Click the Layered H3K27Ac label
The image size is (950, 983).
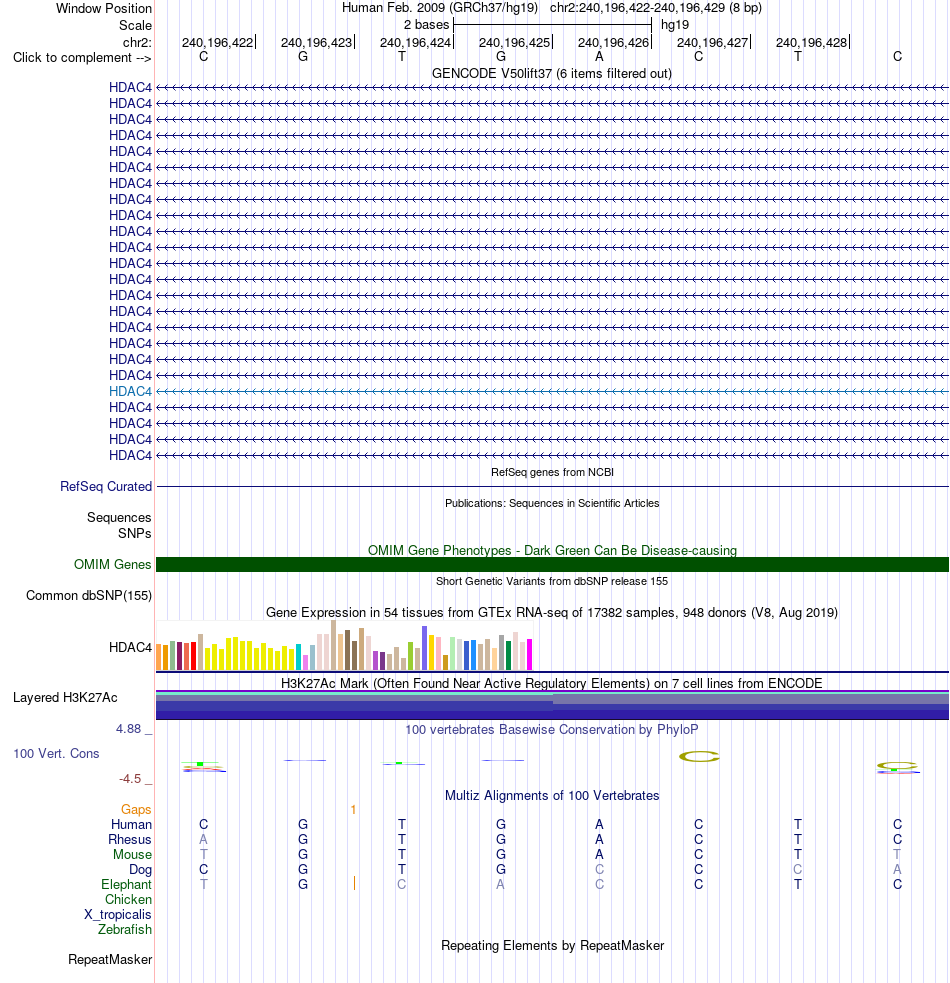pos(65,698)
